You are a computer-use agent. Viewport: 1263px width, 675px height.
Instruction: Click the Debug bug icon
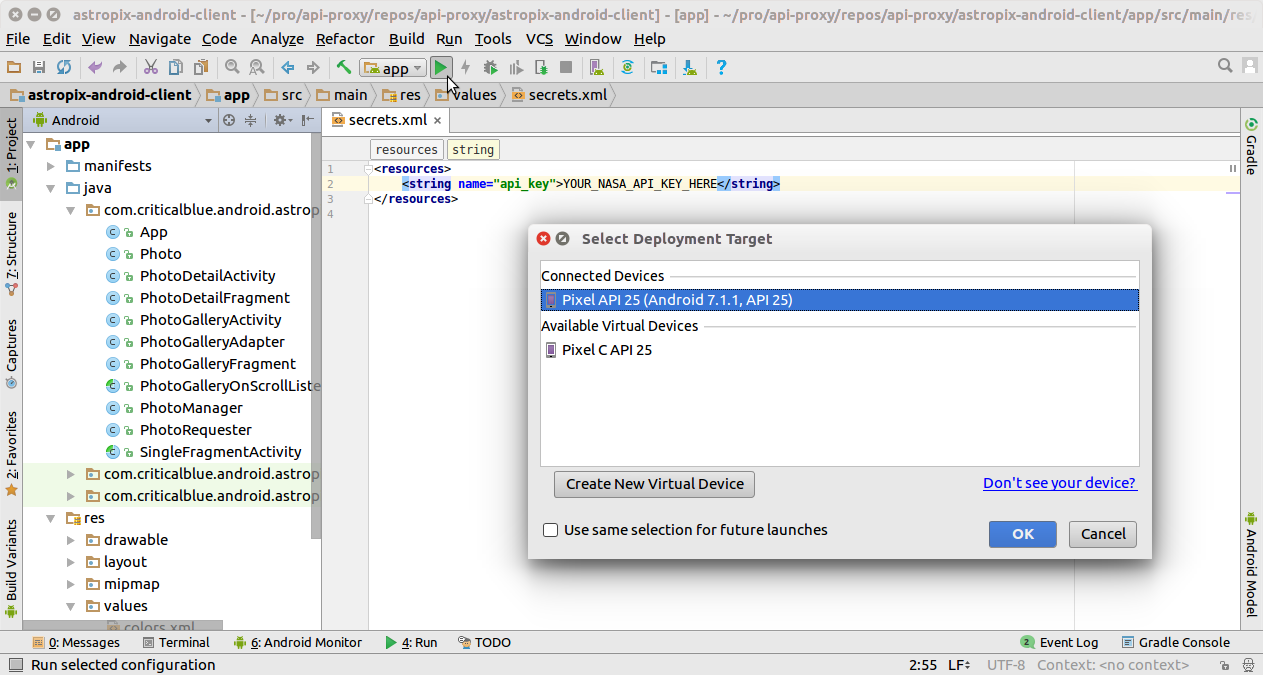(491, 67)
